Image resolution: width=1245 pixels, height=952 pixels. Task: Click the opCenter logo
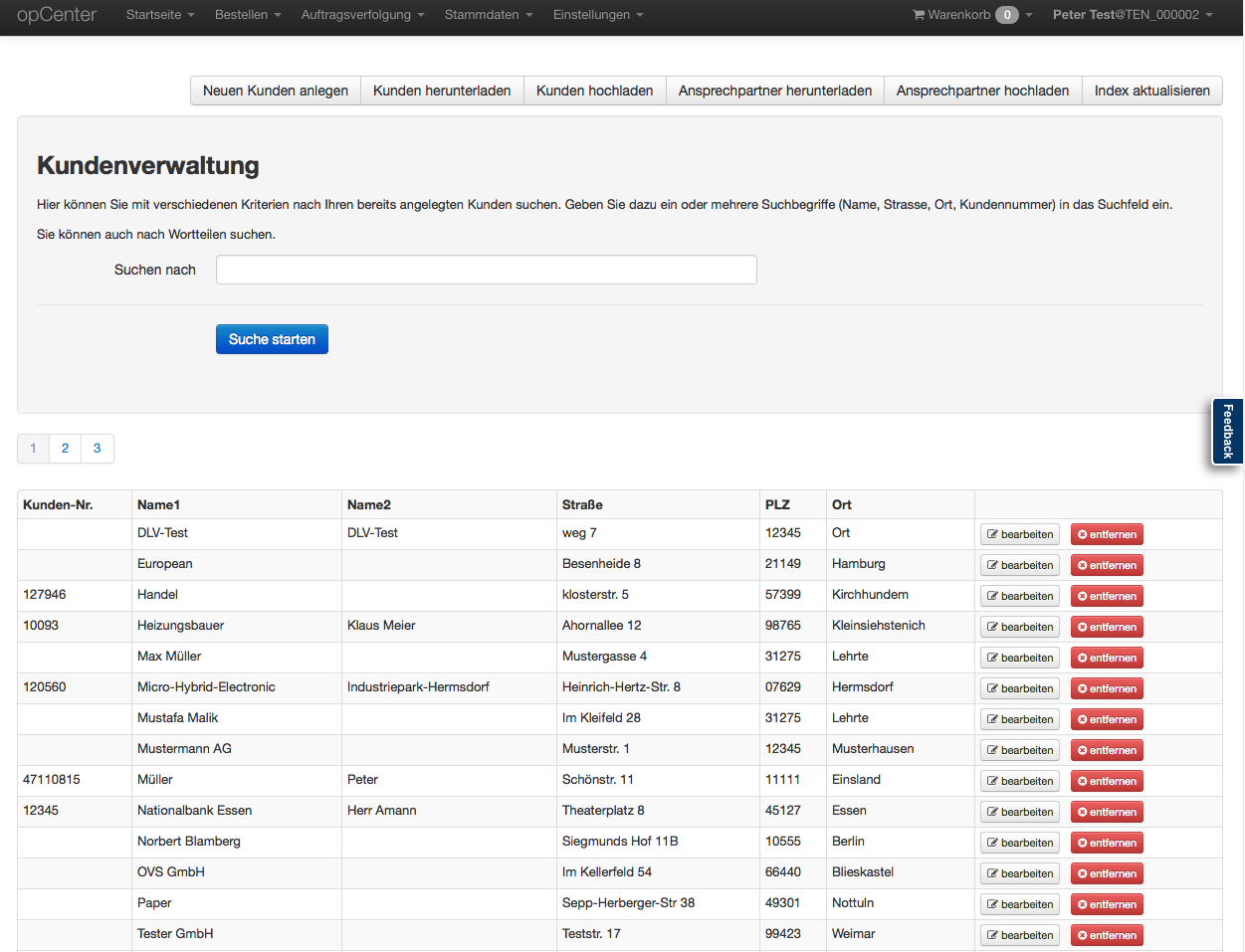click(x=57, y=15)
